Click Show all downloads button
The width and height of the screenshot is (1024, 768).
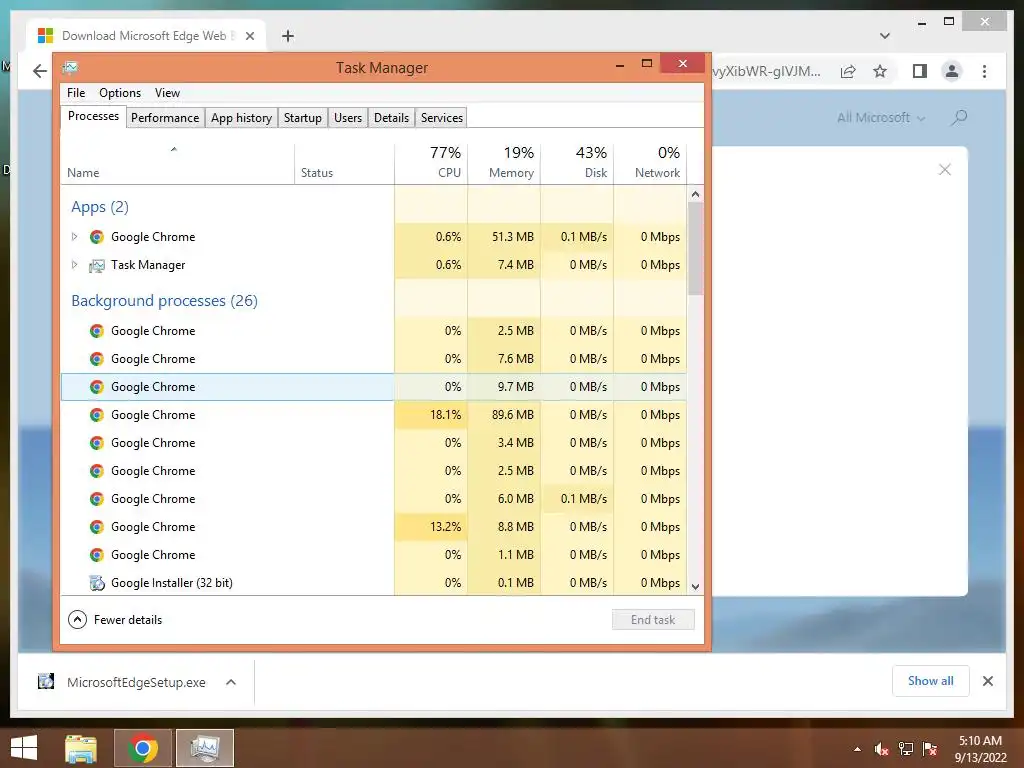930,681
